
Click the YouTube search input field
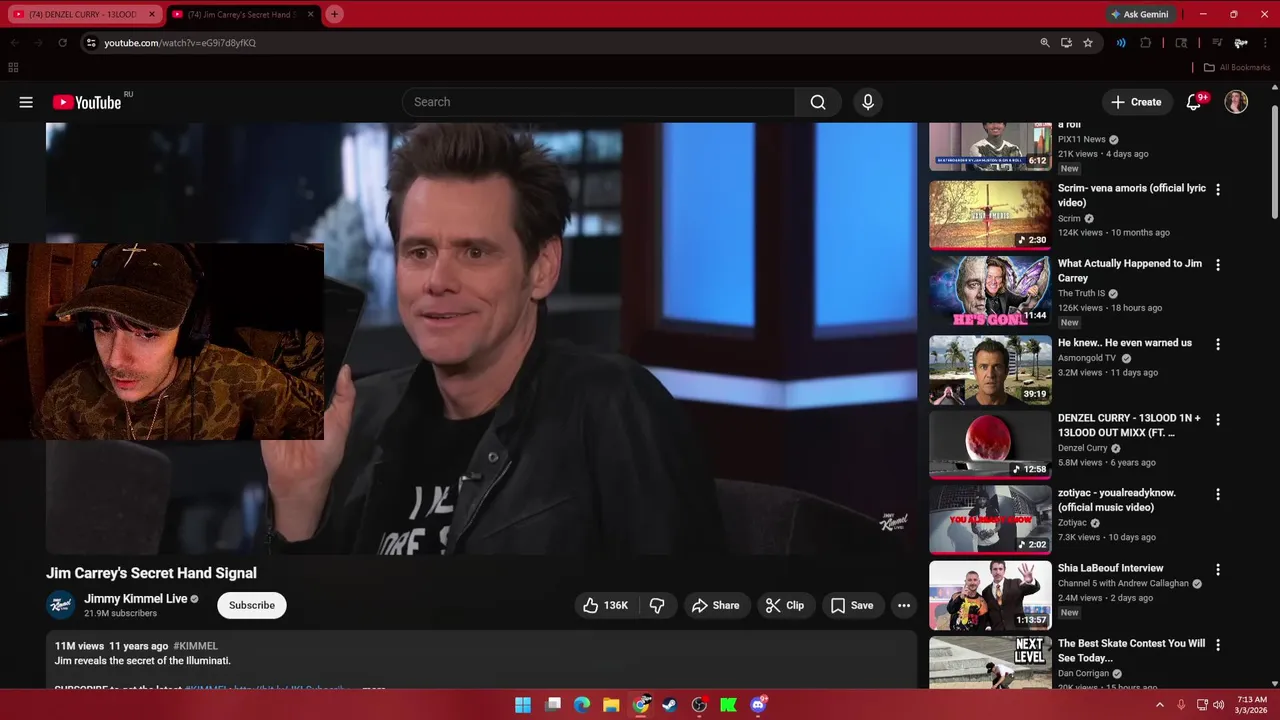coord(598,102)
